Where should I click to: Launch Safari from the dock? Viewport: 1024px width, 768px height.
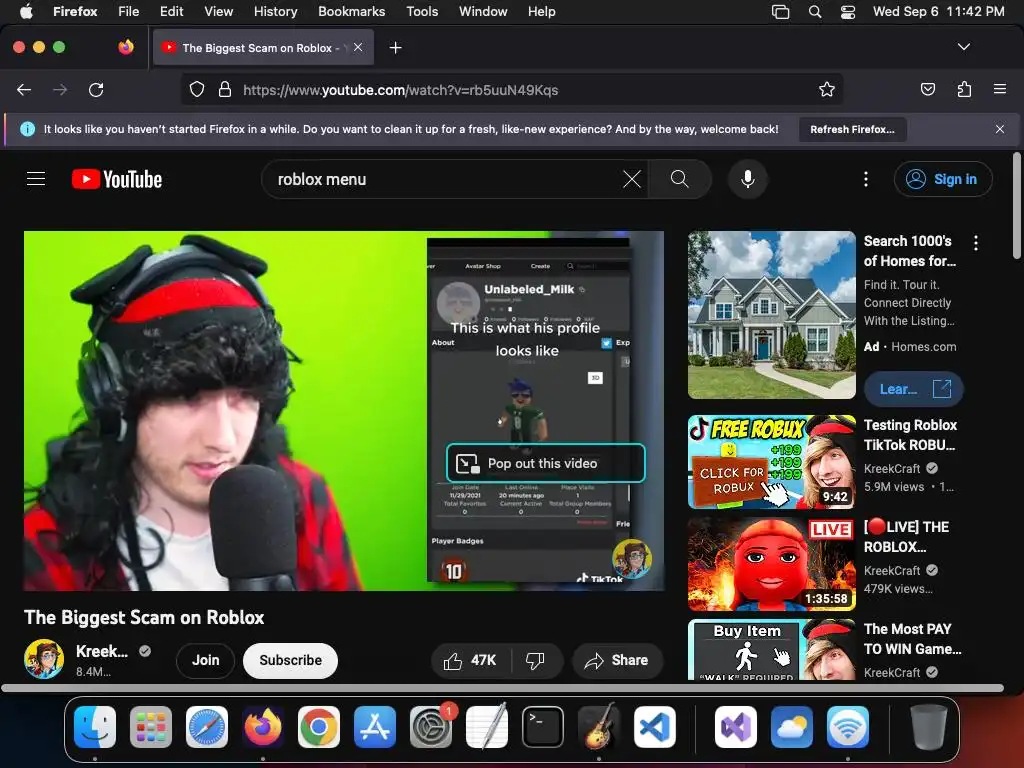tap(207, 727)
